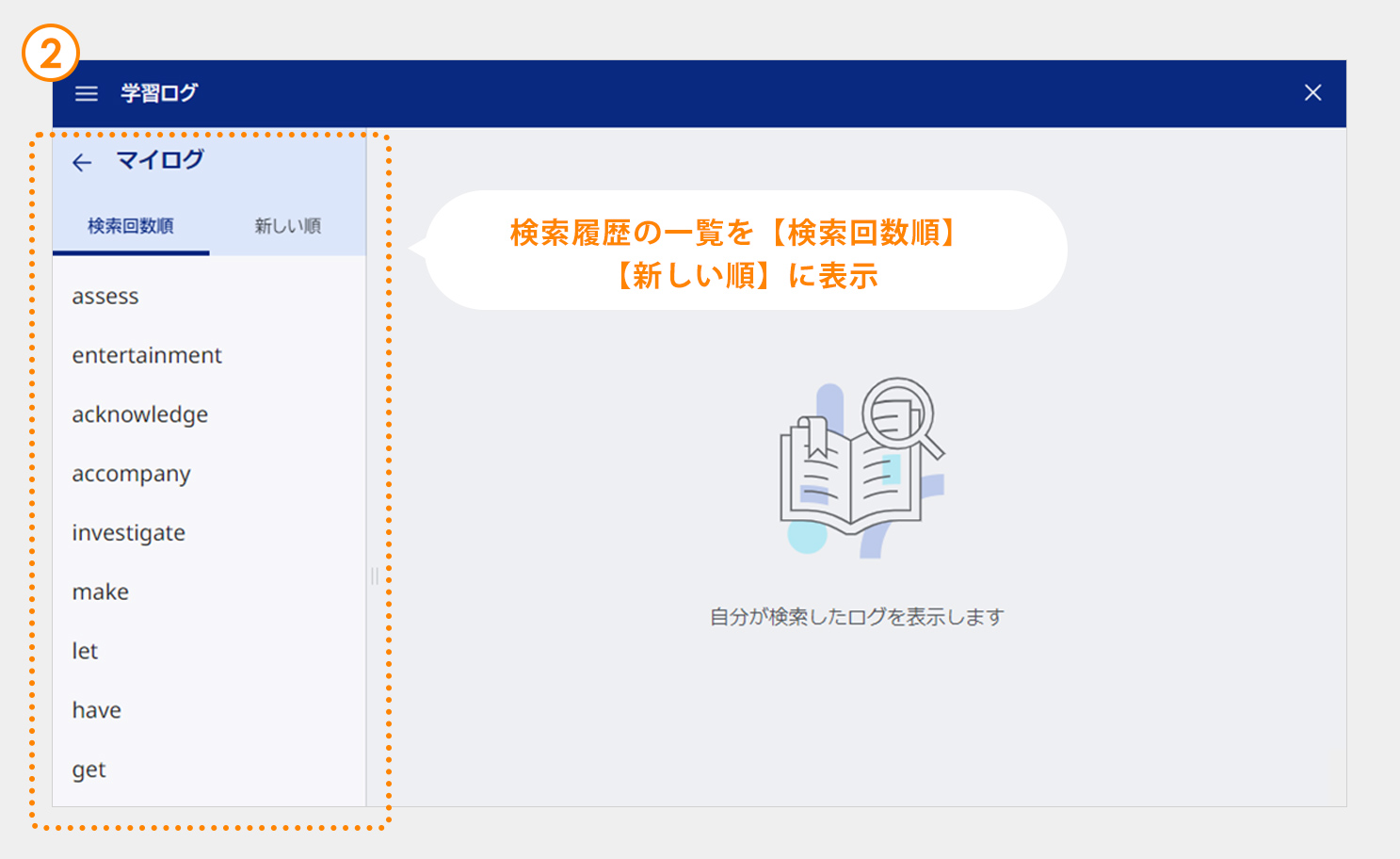Open the hamburger menu in header
The height and width of the screenshot is (859, 1400).
pyautogui.click(x=87, y=93)
